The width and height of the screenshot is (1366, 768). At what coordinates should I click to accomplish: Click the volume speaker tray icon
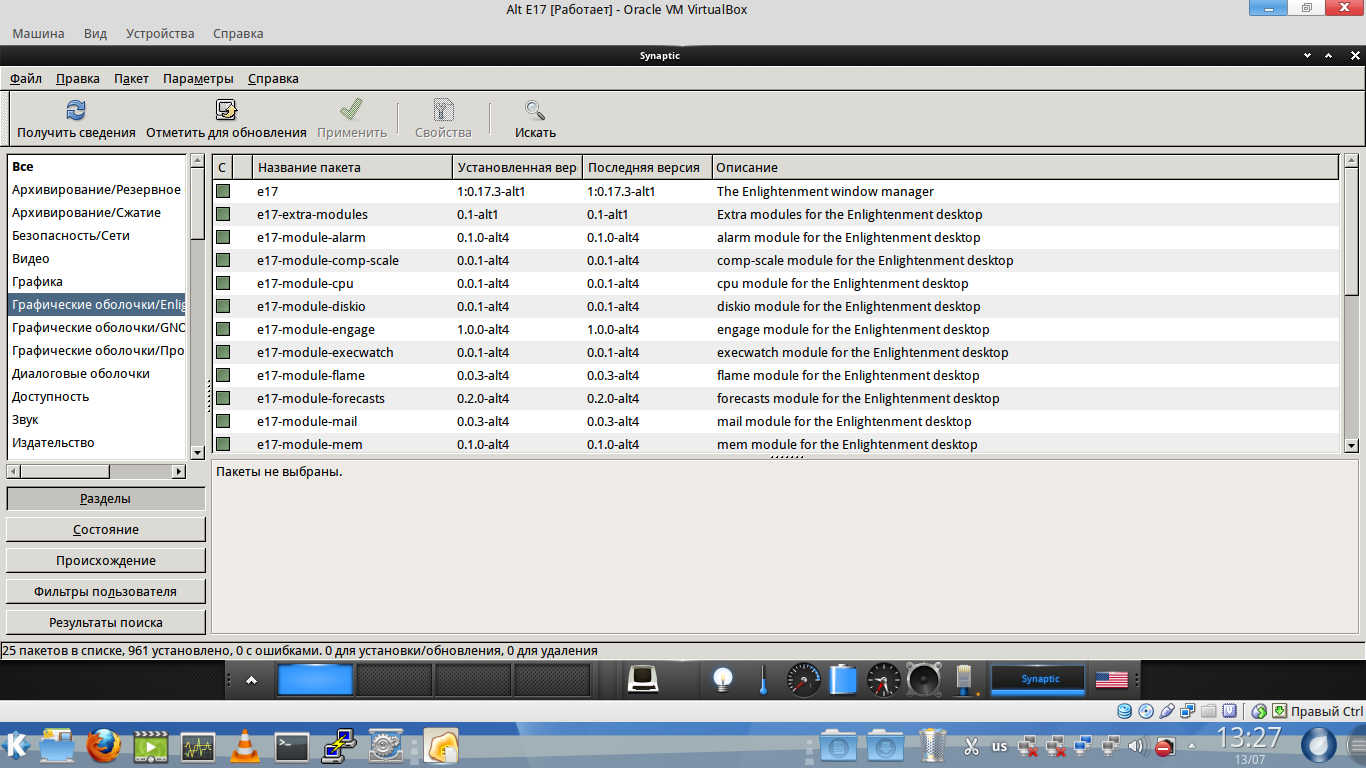tap(1136, 746)
